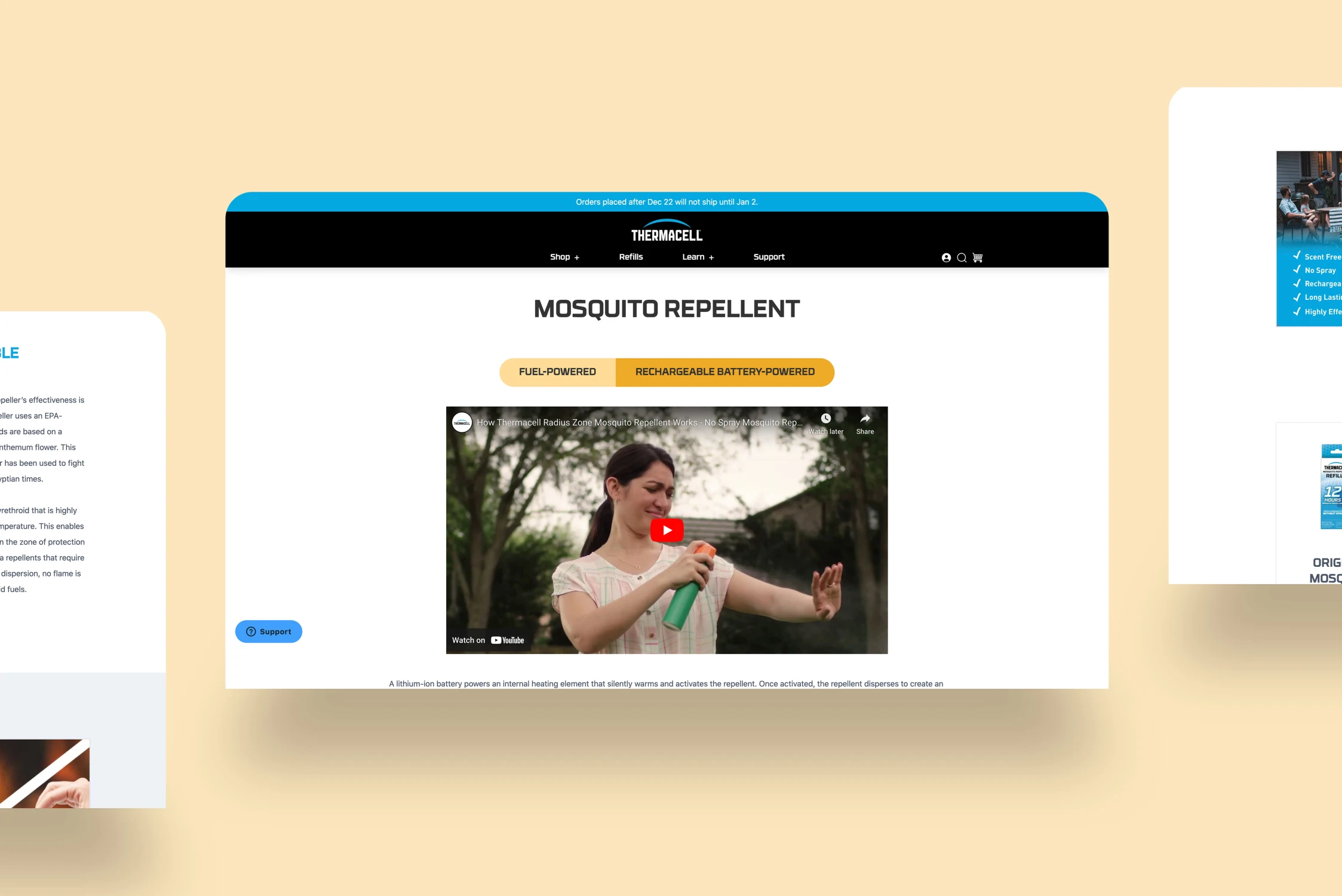Click the user account icon

[947, 257]
